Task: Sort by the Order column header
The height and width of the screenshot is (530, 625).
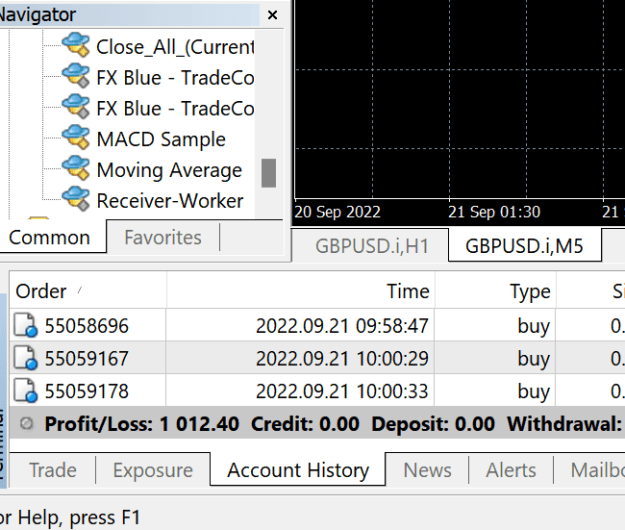Action: 88,291
